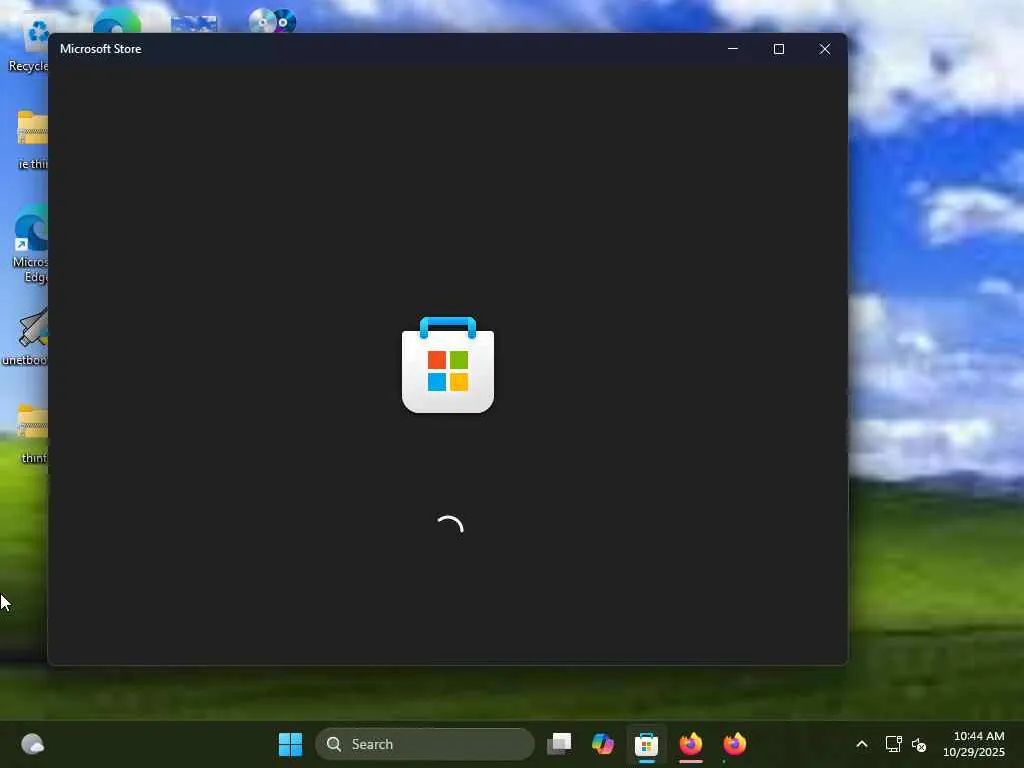Viewport: 1024px width, 768px height.
Task: Open network status in the system tray
Action: [893, 744]
